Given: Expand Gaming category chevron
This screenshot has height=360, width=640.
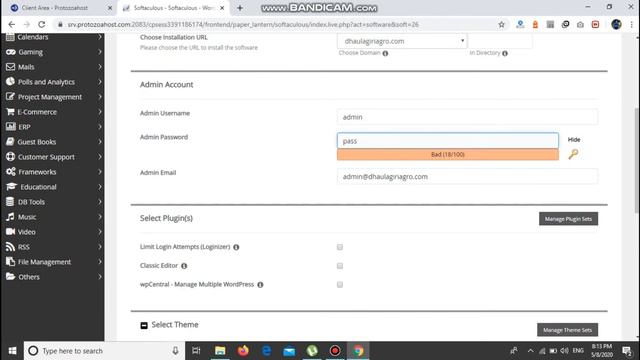Looking at the screenshot, I should tap(100, 52).
